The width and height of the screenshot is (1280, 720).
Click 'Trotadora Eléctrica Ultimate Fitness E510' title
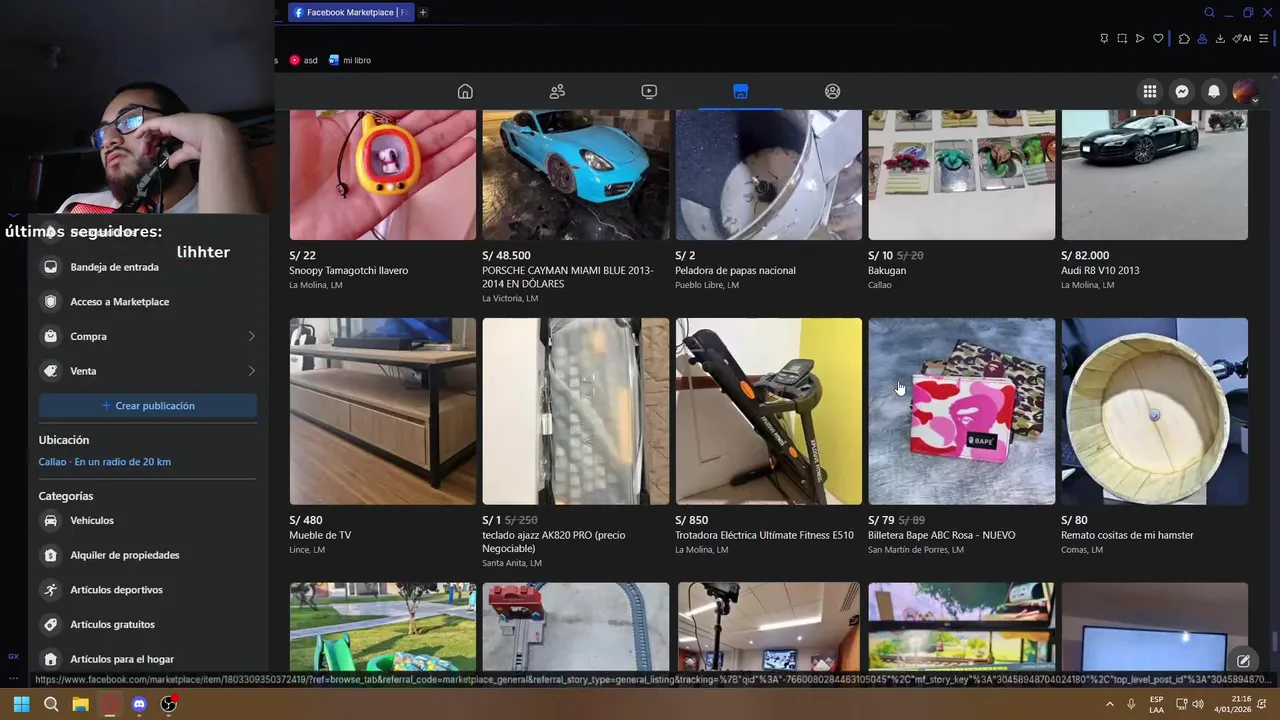(764, 535)
